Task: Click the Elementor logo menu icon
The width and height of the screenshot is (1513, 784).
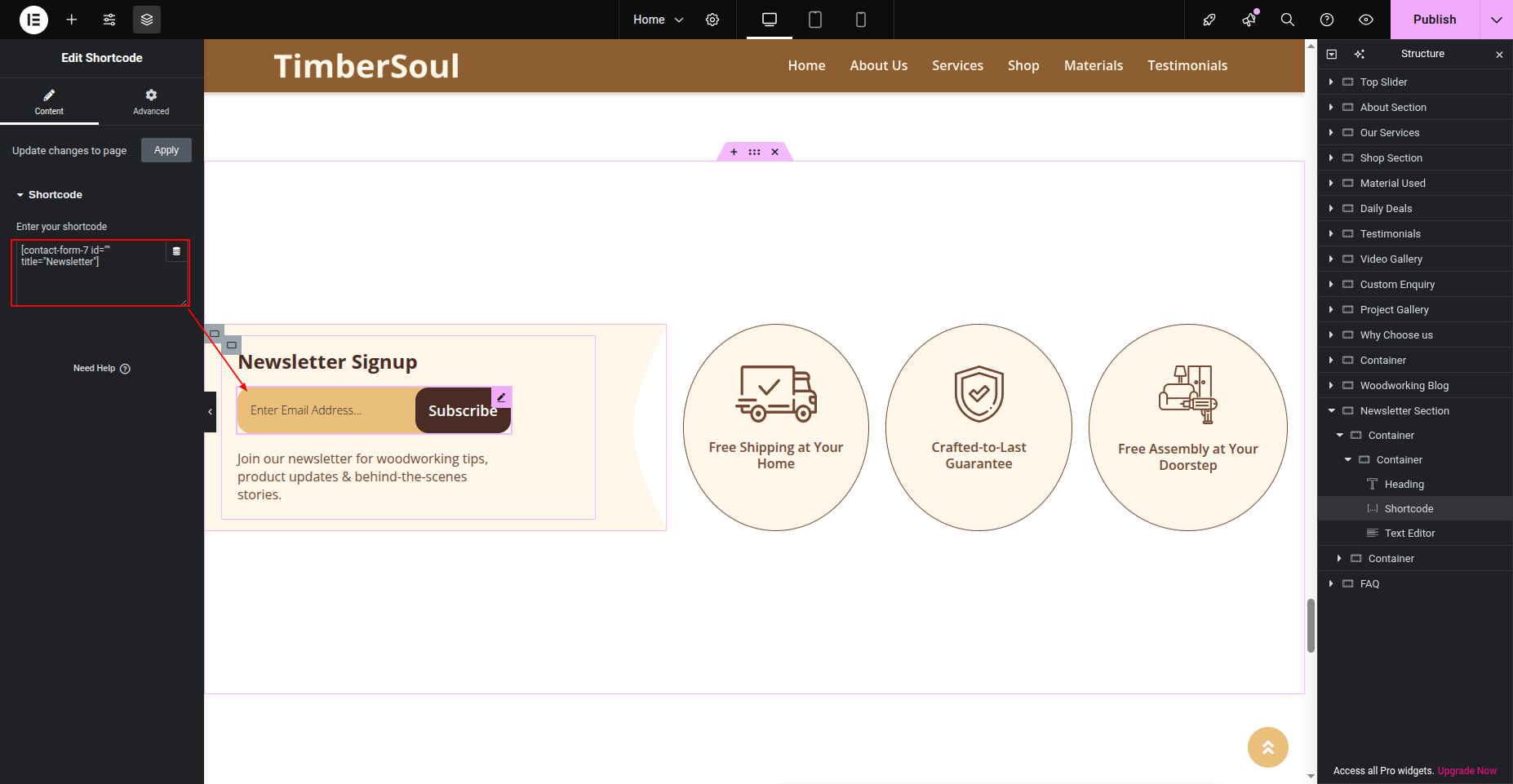Action: (x=33, y=20)
